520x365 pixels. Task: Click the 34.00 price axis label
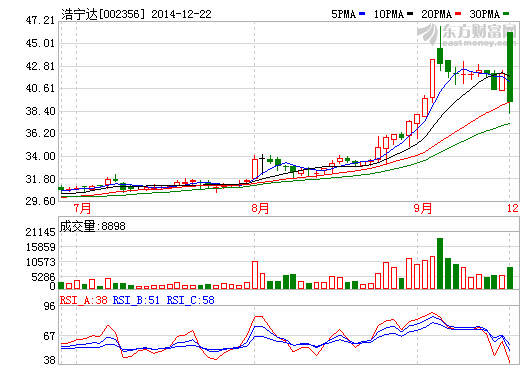tap(40, 156)
